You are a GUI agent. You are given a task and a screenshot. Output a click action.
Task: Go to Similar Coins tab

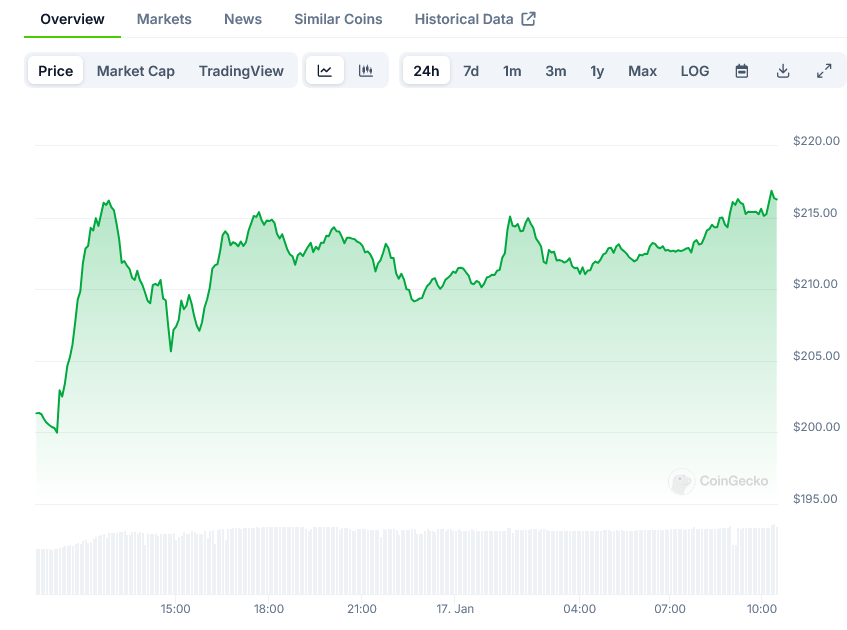338,19
